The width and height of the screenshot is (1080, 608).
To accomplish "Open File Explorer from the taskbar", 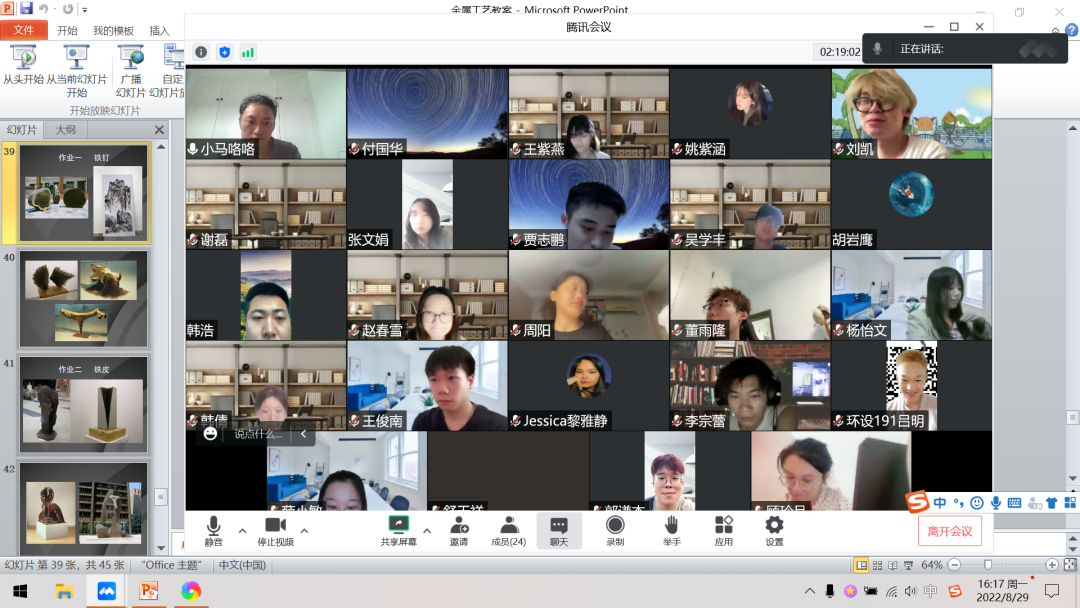I will 64,591.
